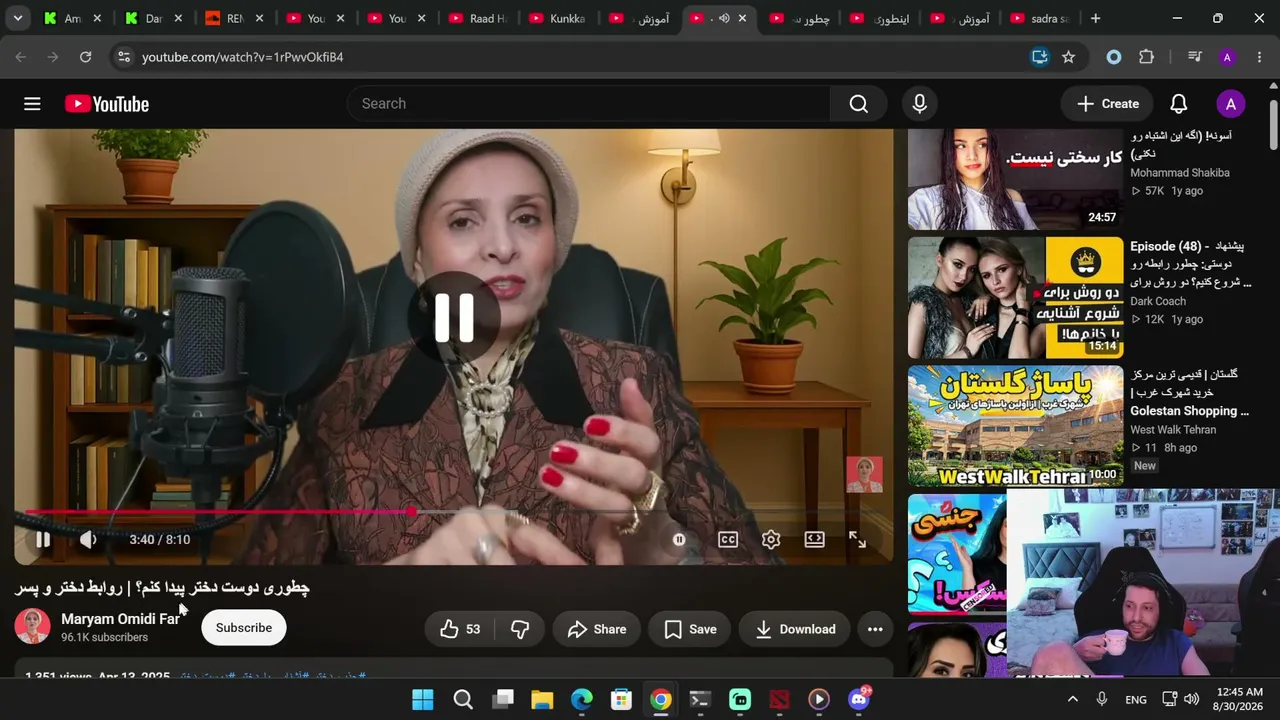Focus the YouTube search field
The width and height of the screenshot is (1280, 720).
click(589, 104)
